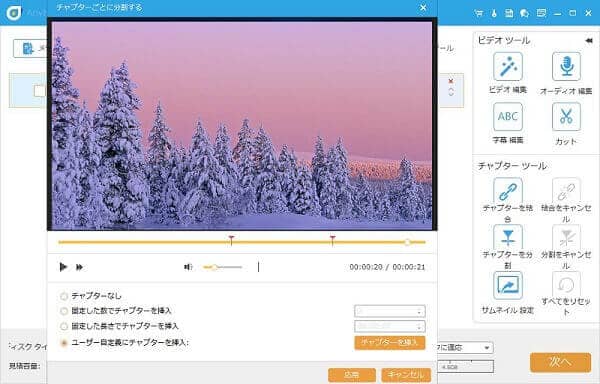Open the Subtitle Edit ABC tool
This screenshot has width=600, height=384.
(508, 116)
